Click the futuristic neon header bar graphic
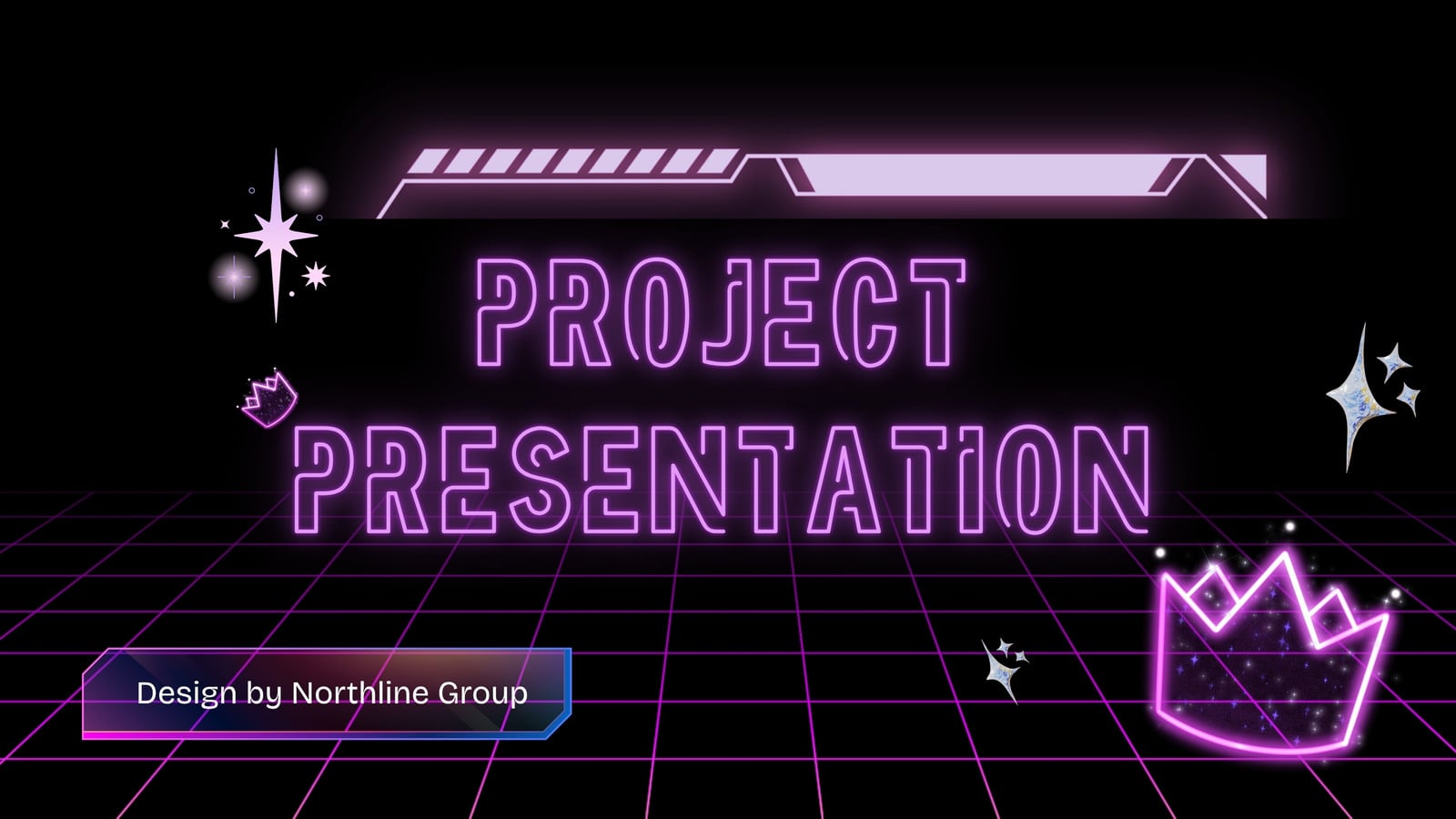The width and height of the screenshot is (1456, 819). point(822,183)
